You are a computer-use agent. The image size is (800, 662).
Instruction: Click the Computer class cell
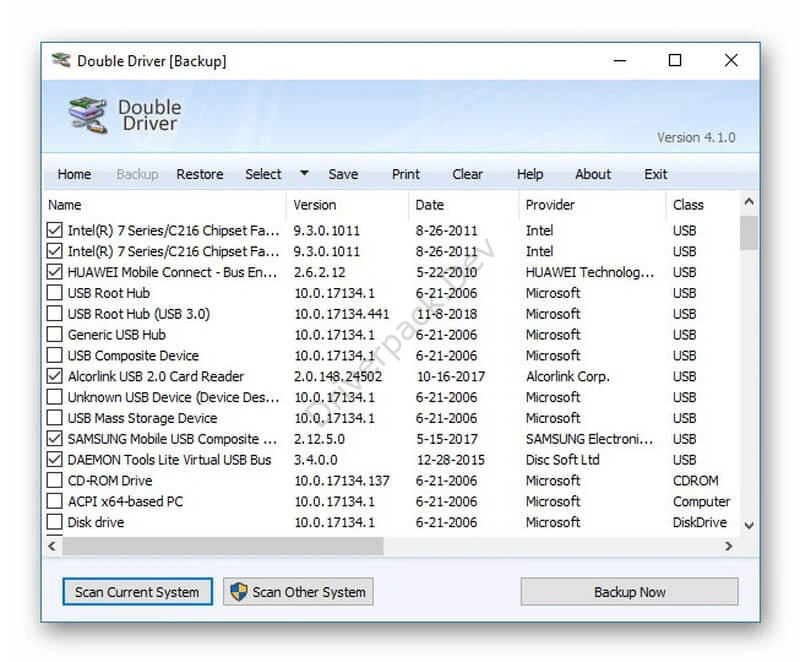[702, 501]
